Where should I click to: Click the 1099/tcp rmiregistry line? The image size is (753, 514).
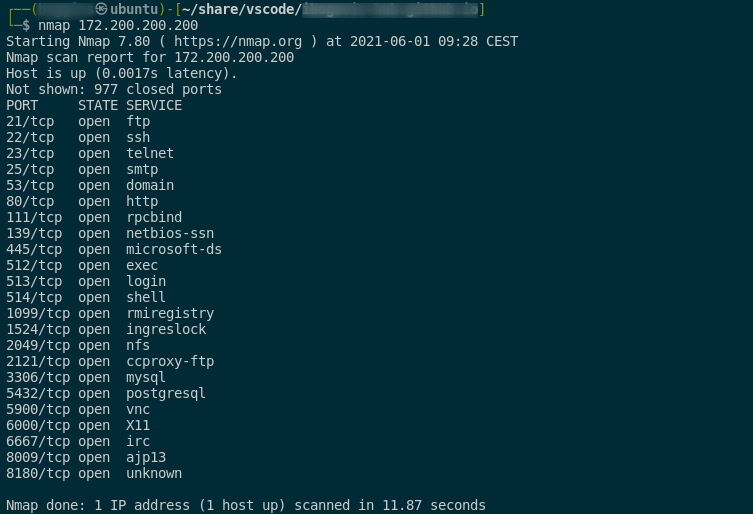(110, 314)
